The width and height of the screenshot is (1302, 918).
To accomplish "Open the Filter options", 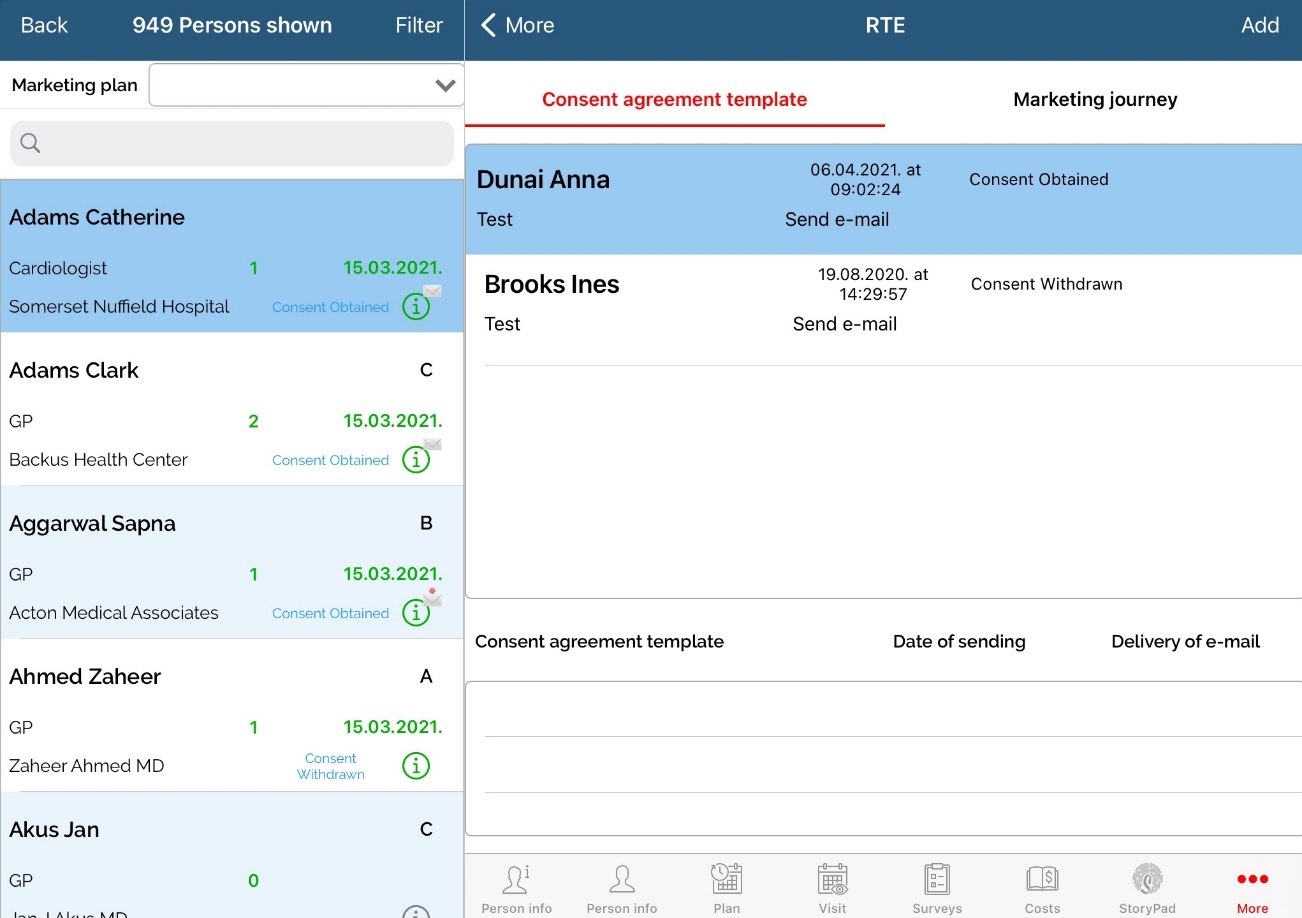I will 418,26.
